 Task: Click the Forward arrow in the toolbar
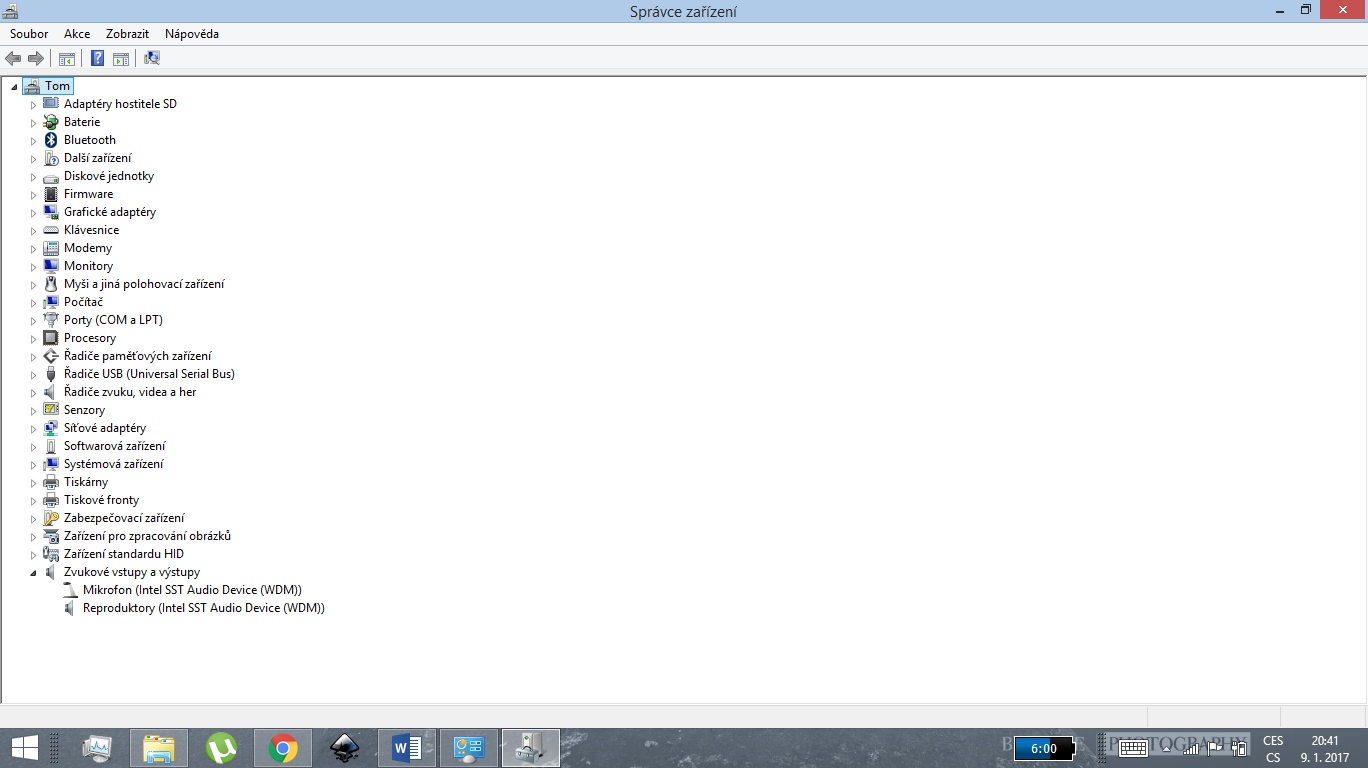point(36,58)
